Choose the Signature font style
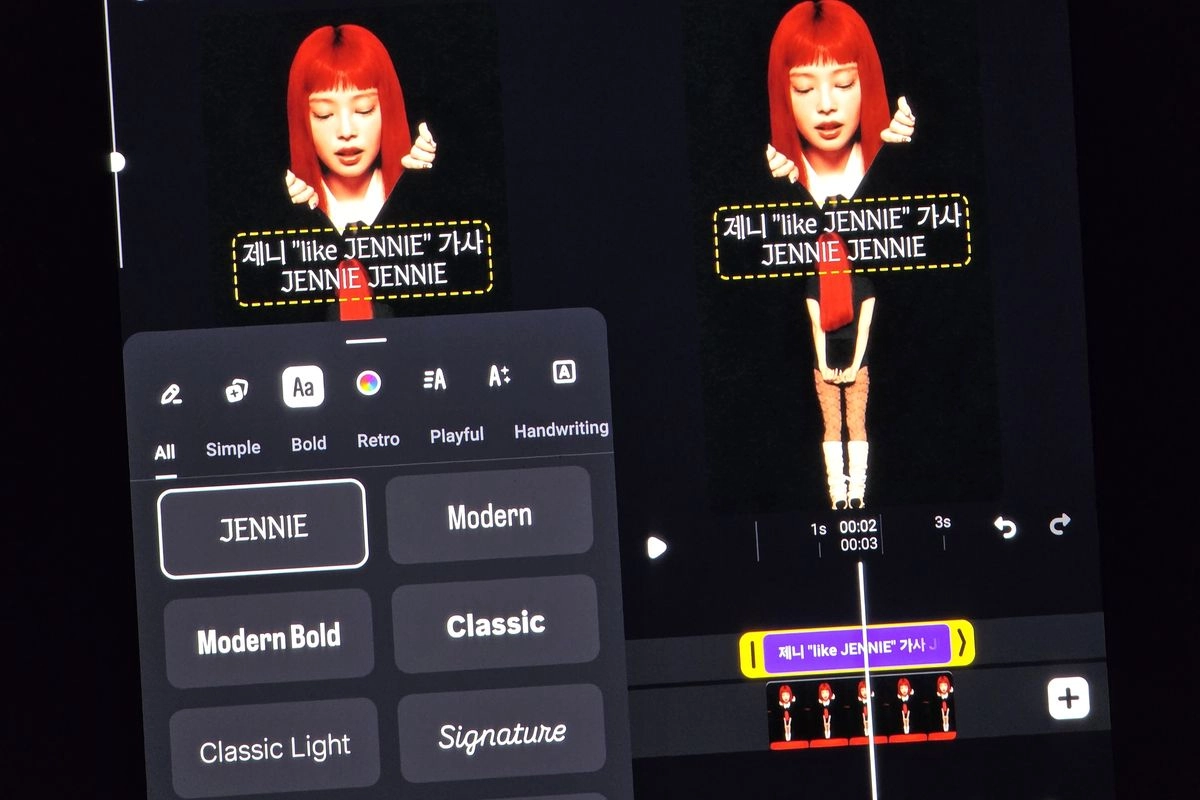 click(x=502, y=736)
